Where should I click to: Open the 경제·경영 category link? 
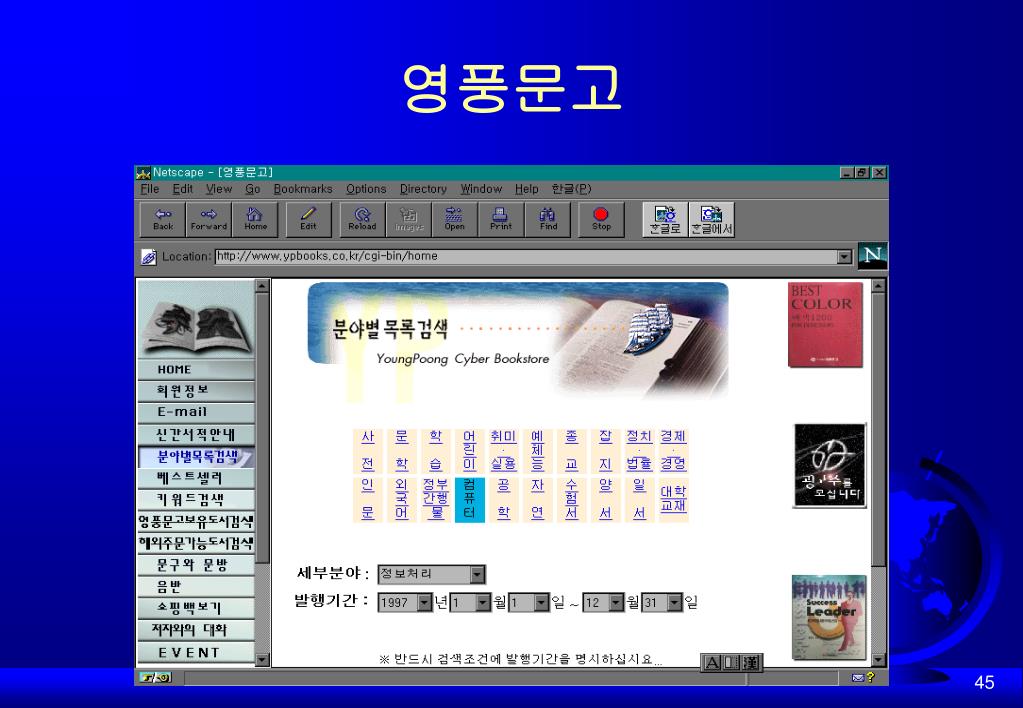pyautogui.click(x=673, y=451)
